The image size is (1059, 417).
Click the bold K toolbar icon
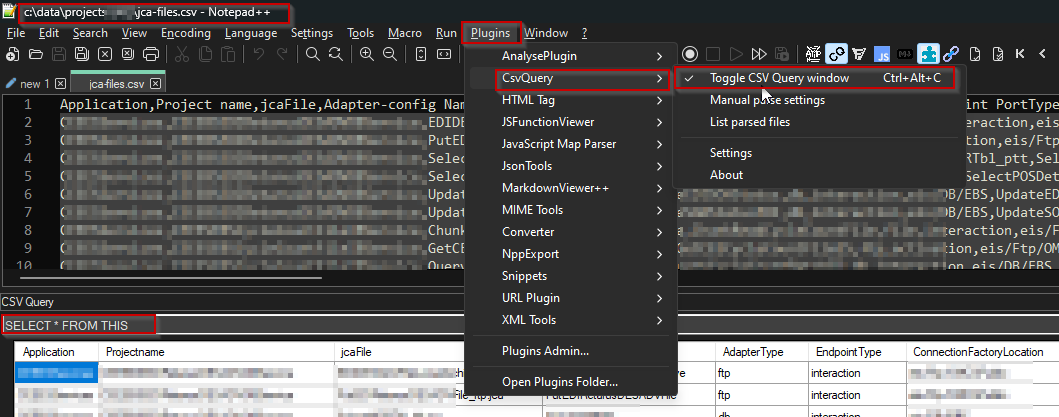1020,54
